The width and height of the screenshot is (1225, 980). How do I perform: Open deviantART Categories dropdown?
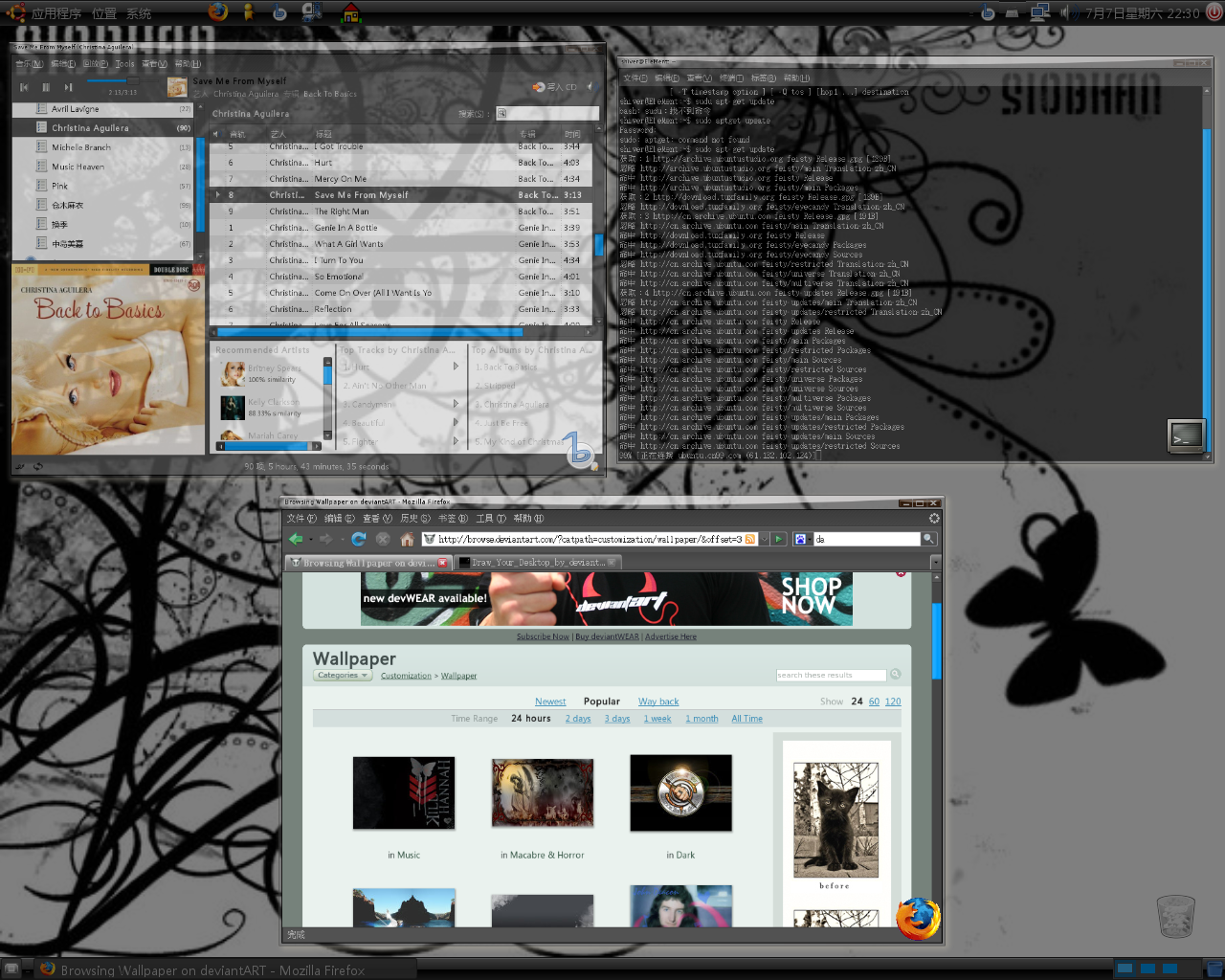tap(342, 676)
